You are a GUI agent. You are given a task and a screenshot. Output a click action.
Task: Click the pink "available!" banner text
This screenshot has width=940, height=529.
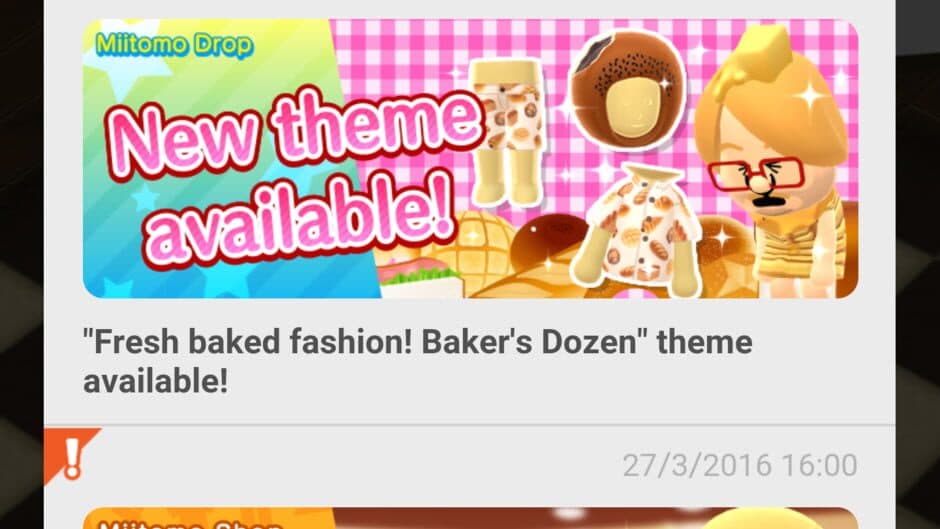(299, 218)
